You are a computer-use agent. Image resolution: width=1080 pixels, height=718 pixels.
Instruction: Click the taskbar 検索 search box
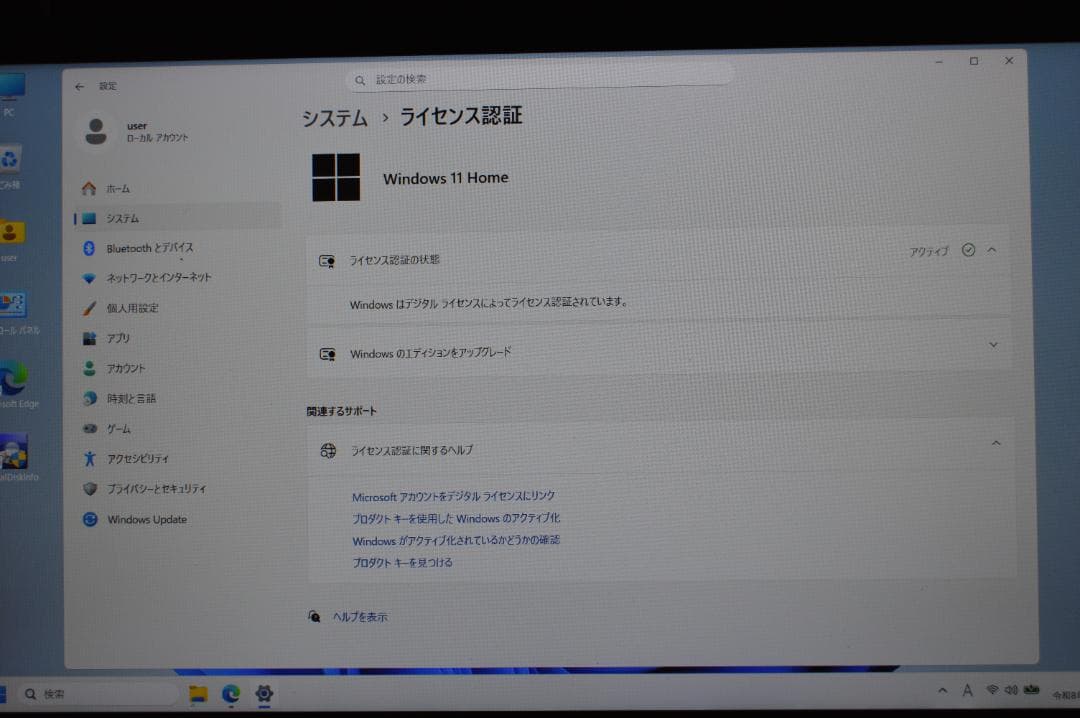click(x=98, y=695)
